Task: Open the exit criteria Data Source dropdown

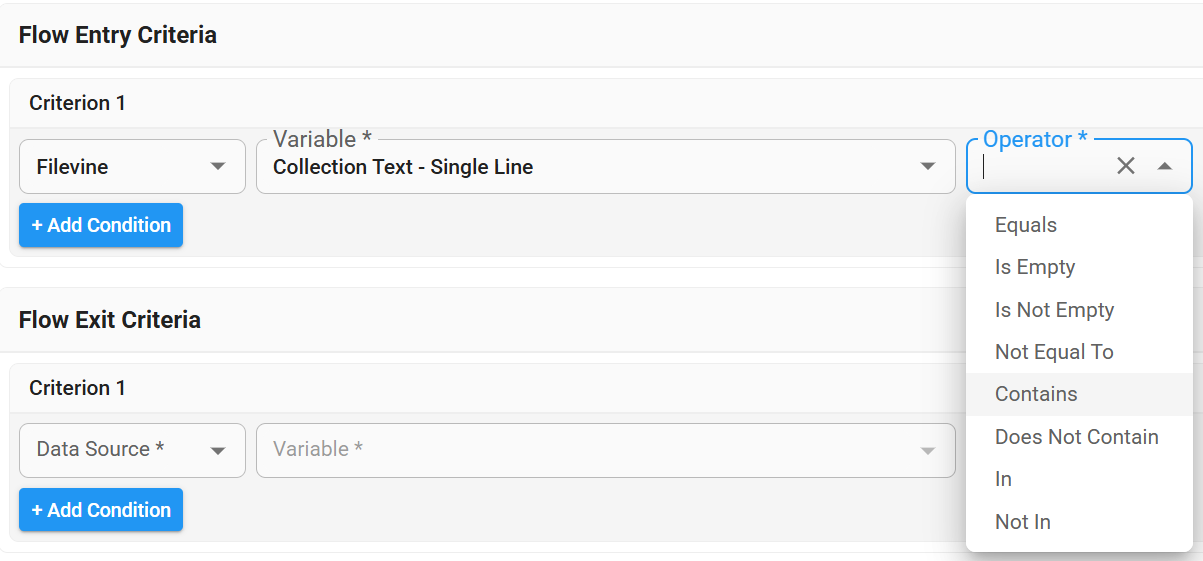Action: point(132,450)
